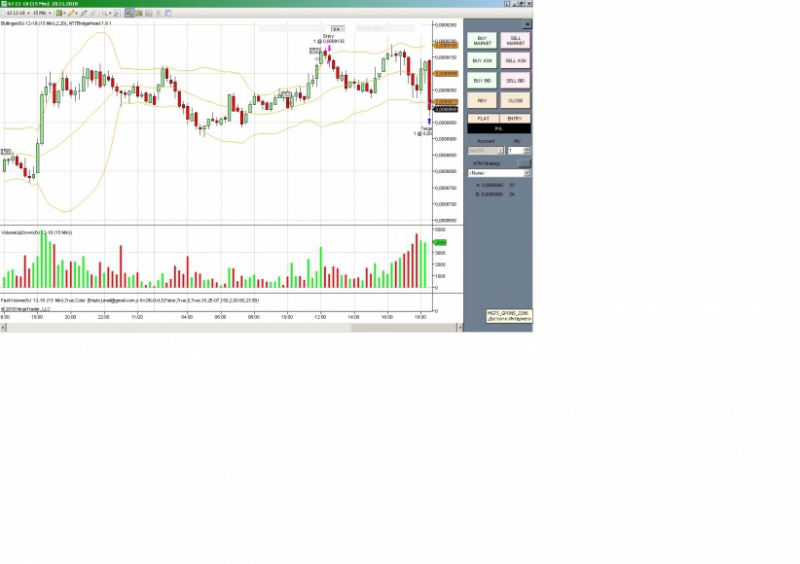Click the CLOSE position button
The width and height of the screenshot is (800, 564).
point(515,101)
